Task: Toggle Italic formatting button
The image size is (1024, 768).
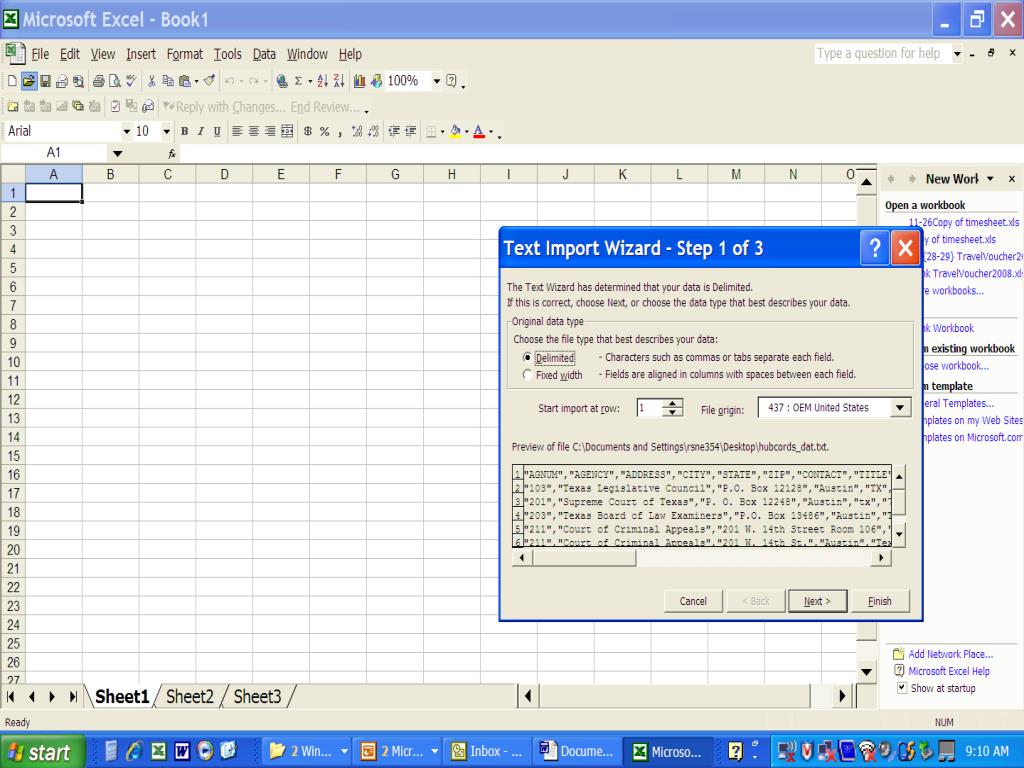Action: pos(201,131)
